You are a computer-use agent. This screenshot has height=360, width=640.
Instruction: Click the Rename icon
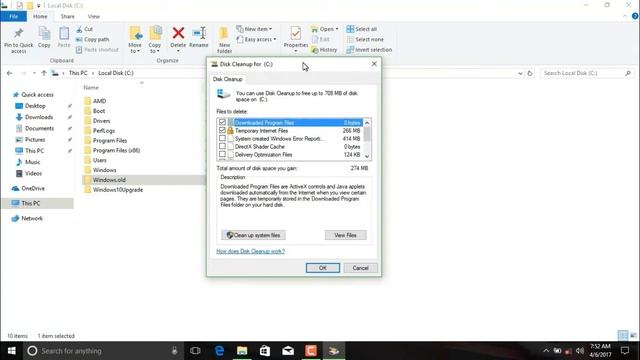click(199, 33)
